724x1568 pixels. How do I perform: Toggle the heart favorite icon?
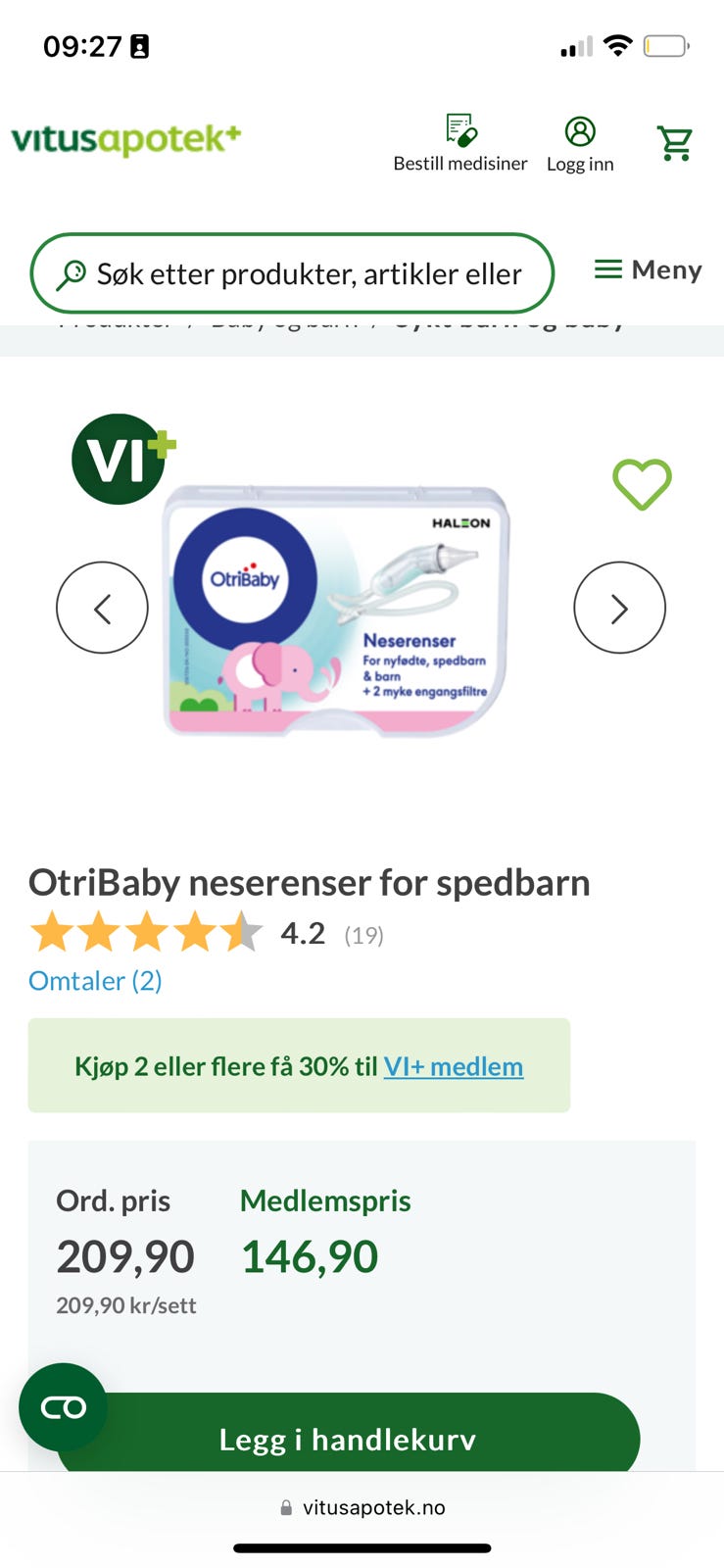[642, 484]
